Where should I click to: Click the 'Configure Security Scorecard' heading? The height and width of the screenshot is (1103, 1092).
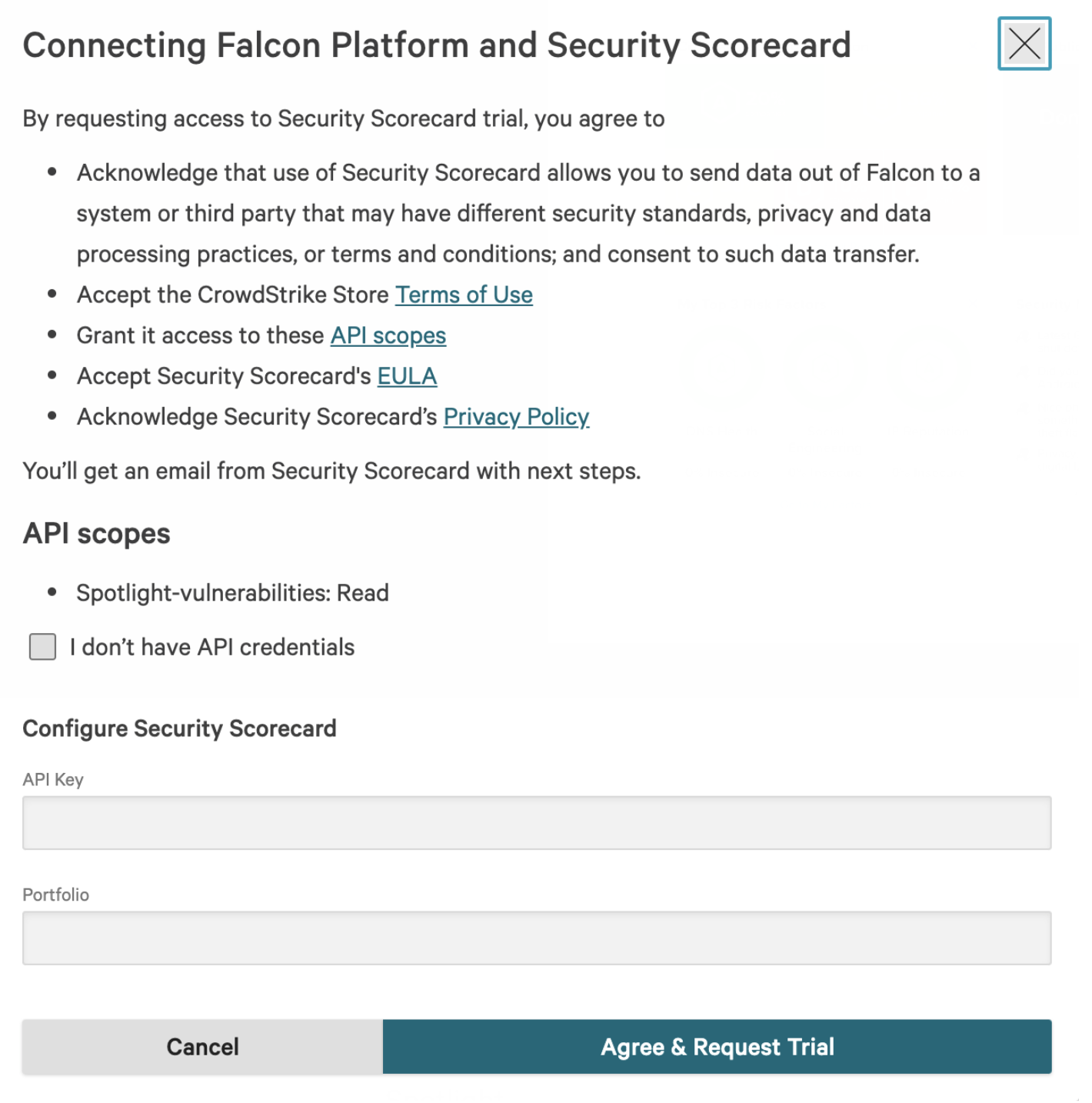click(x=180, y=728)
